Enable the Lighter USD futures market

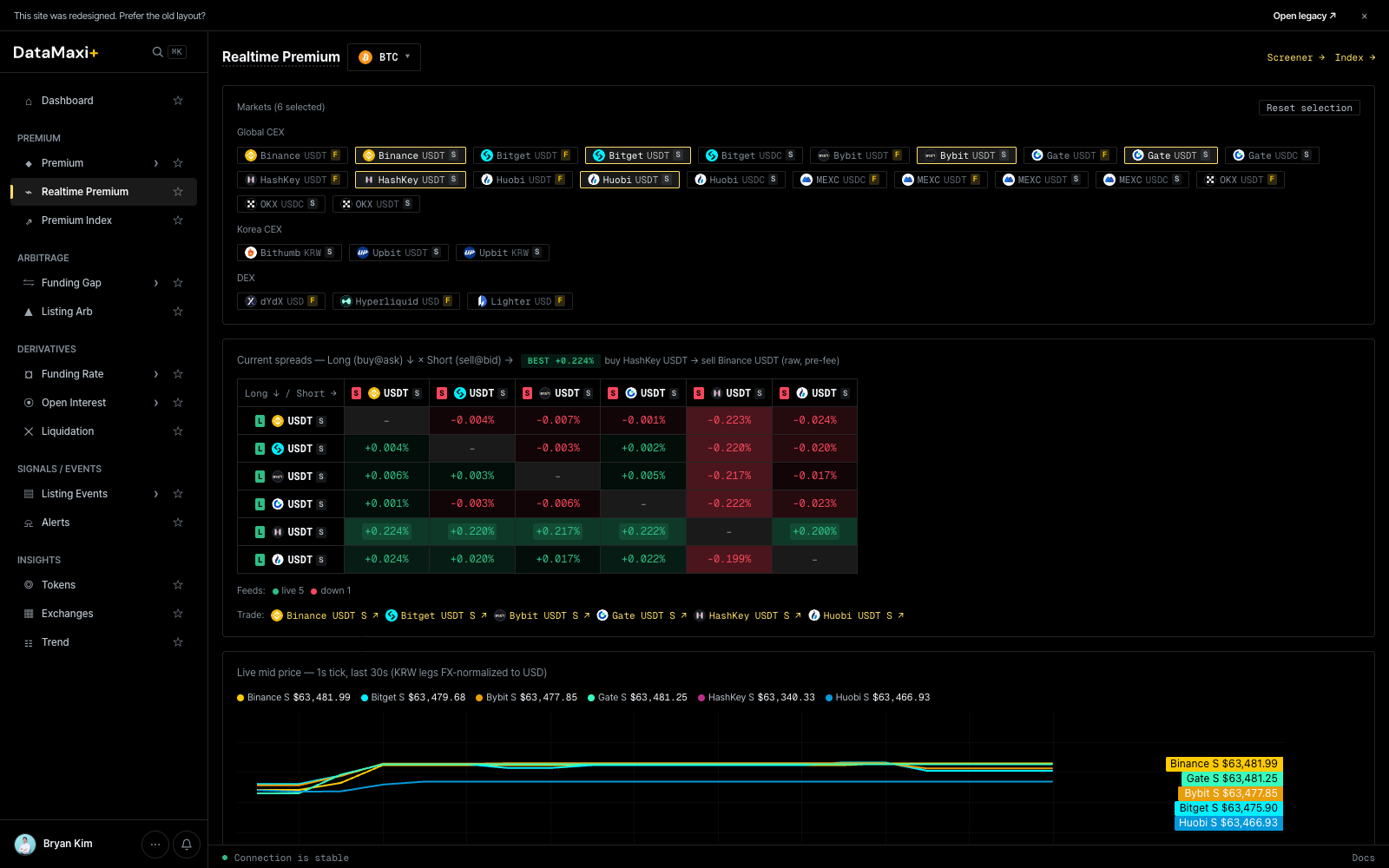pos(520,301)
